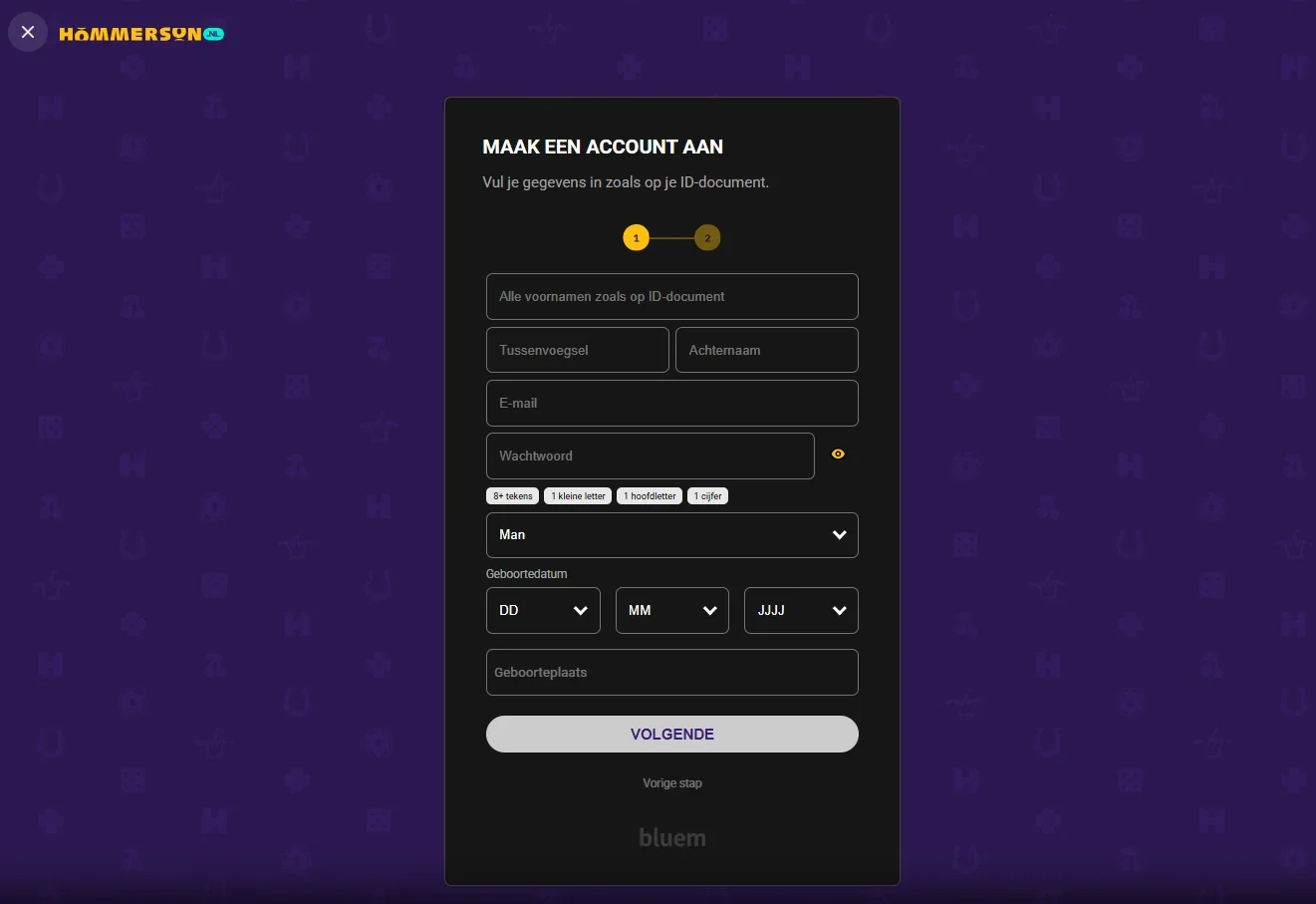1316x904 pixels.
Task: Click the '8+ tekens' password hint
Action: tap(513, 496)
